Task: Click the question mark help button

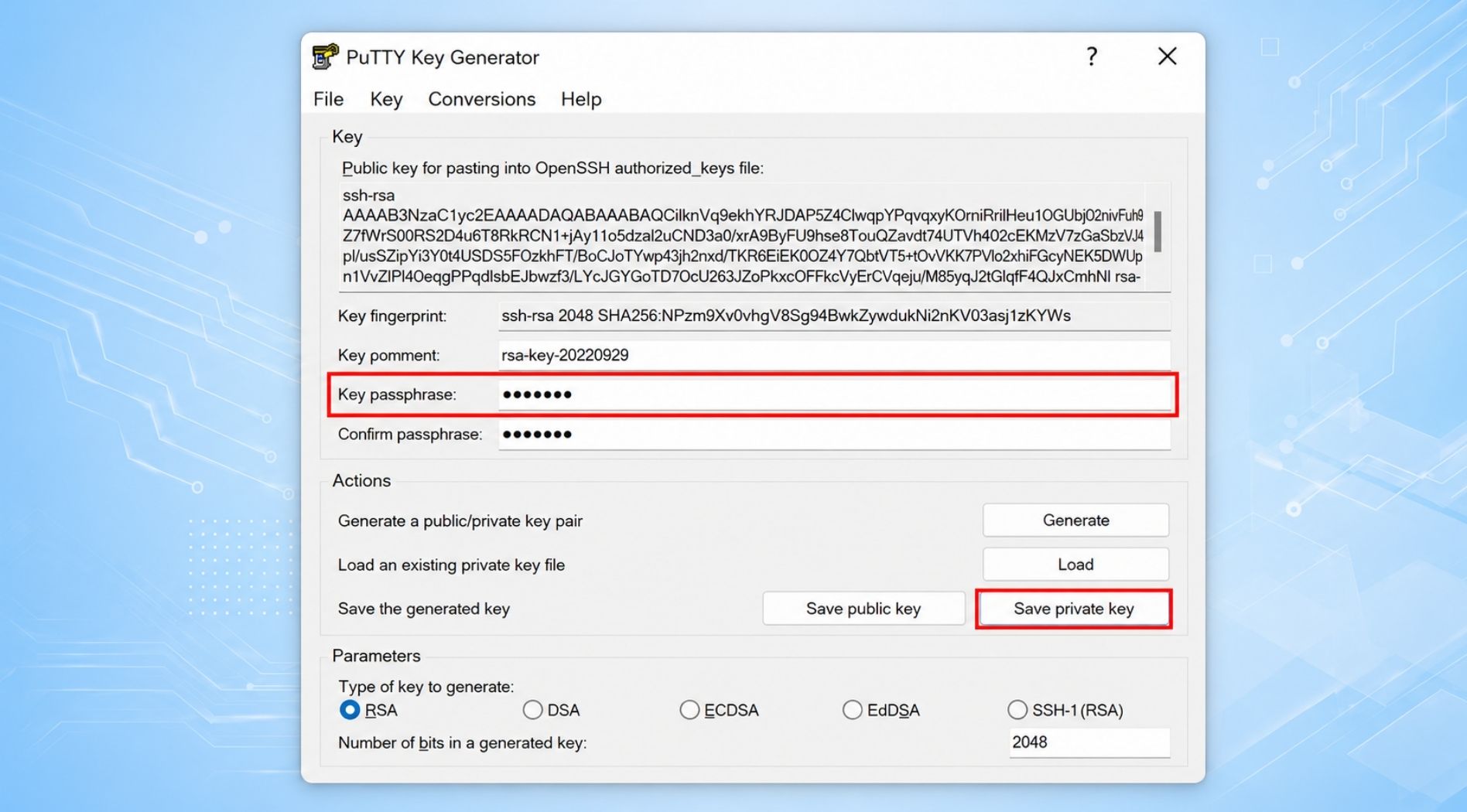Action: point(1092,56)
